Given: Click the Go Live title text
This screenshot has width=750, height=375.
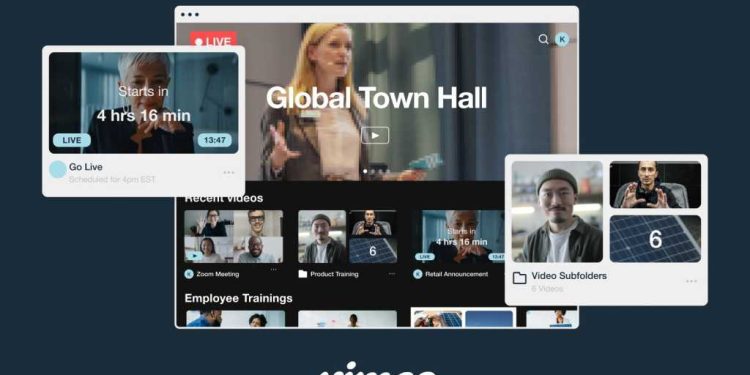Looking at the screenshot, I should 86,167.
